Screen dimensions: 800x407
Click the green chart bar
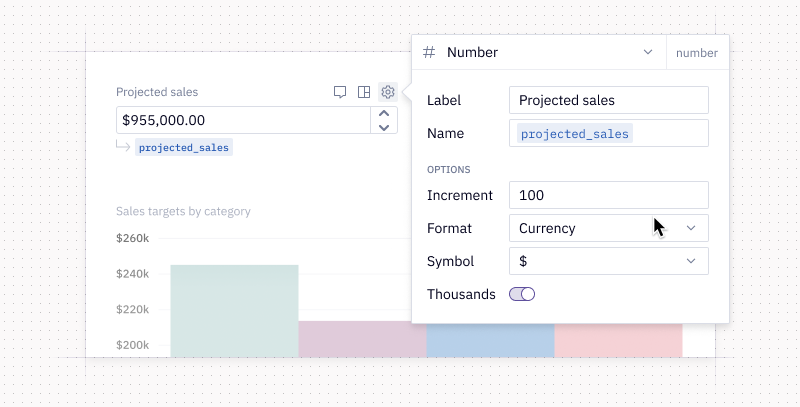(234, 311)
